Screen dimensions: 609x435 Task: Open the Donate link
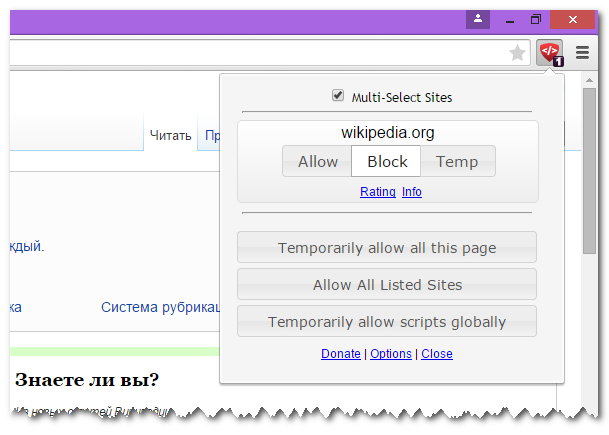pos(341,353)
